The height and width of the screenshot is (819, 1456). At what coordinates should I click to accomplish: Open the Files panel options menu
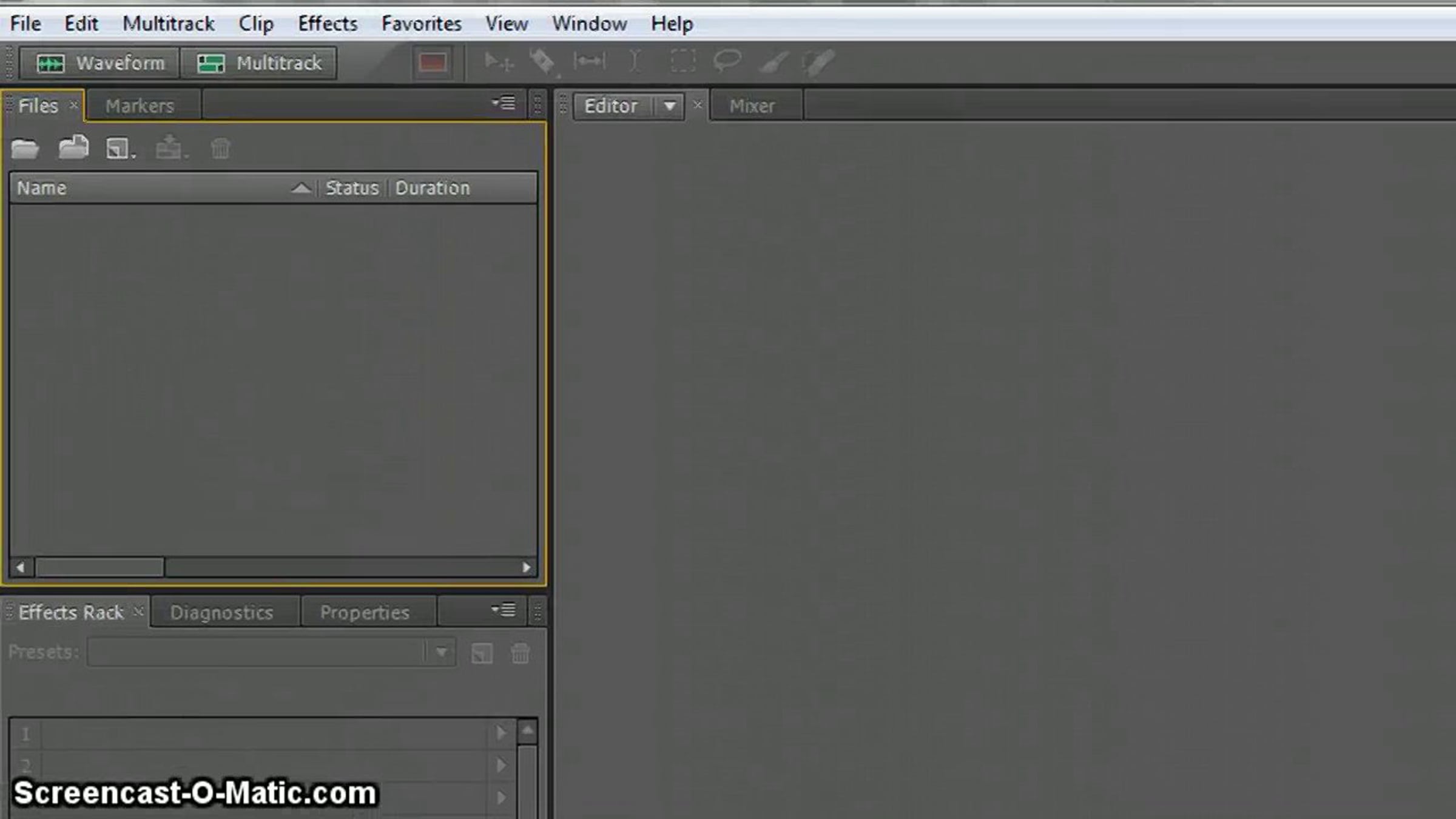pyautogui.click(x=504, y=103)
